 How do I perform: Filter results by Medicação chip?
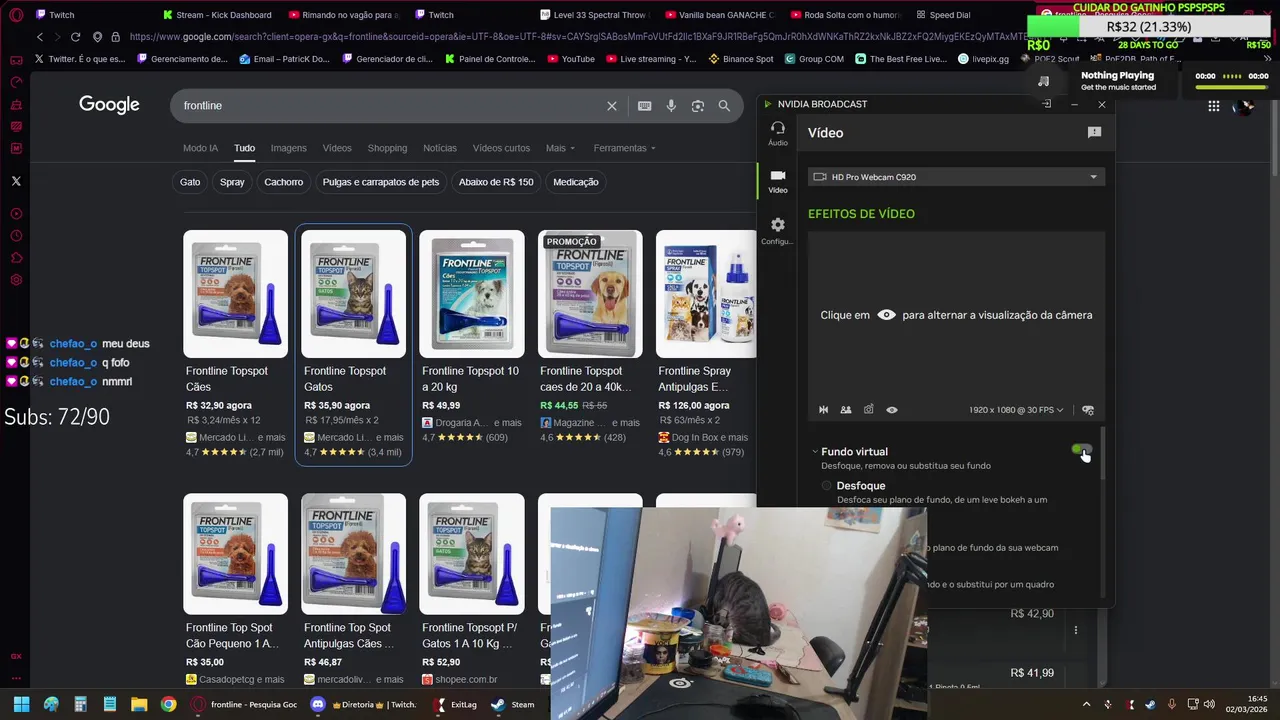click(576, 182)
